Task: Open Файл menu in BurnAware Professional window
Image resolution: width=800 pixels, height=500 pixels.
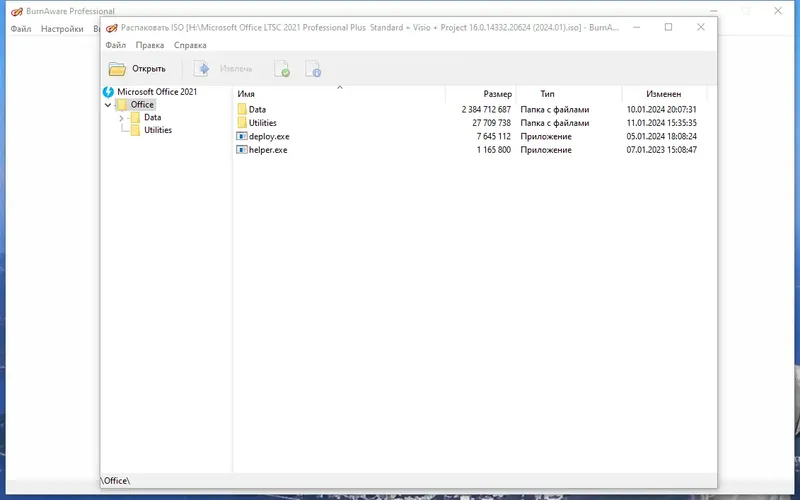Action: tap(21, 29)
